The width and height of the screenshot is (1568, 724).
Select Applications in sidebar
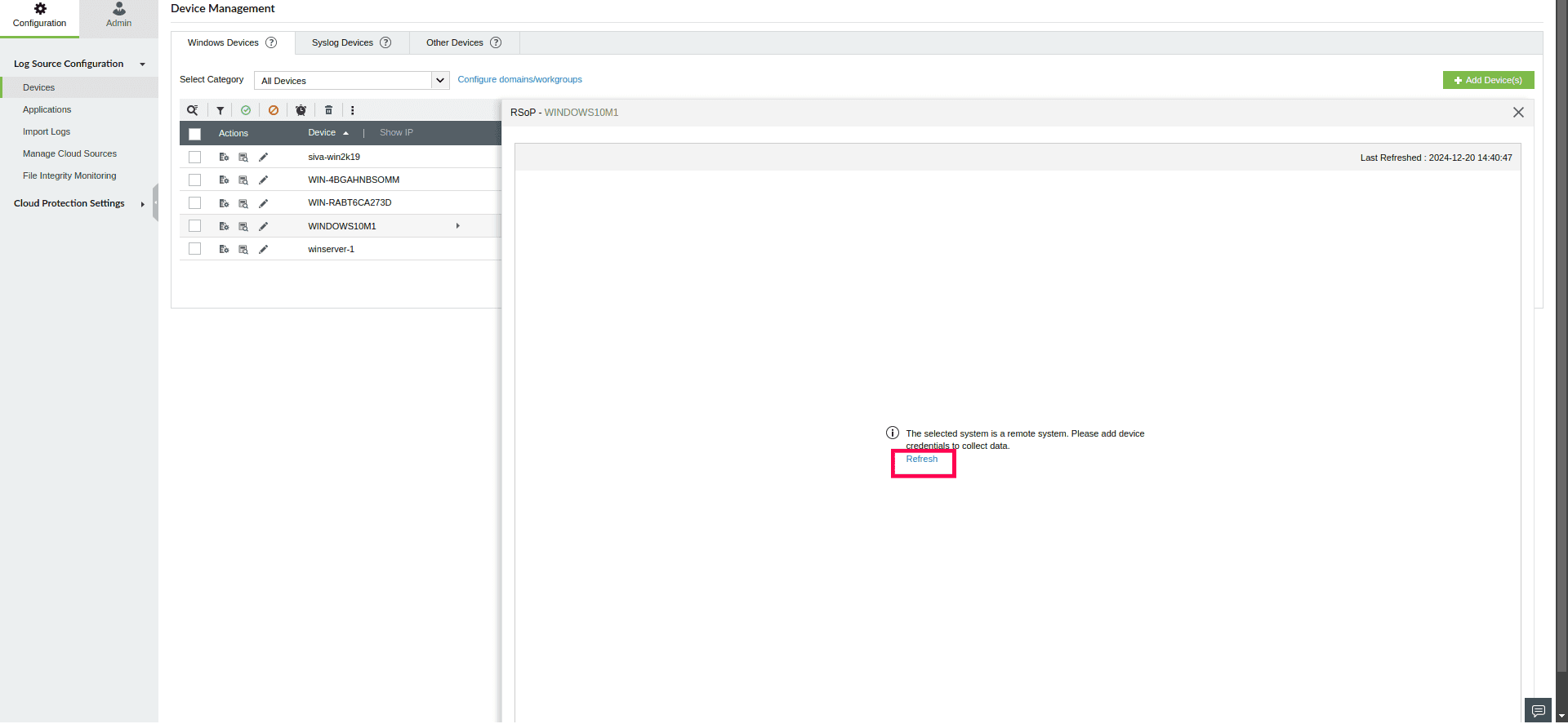47,109
